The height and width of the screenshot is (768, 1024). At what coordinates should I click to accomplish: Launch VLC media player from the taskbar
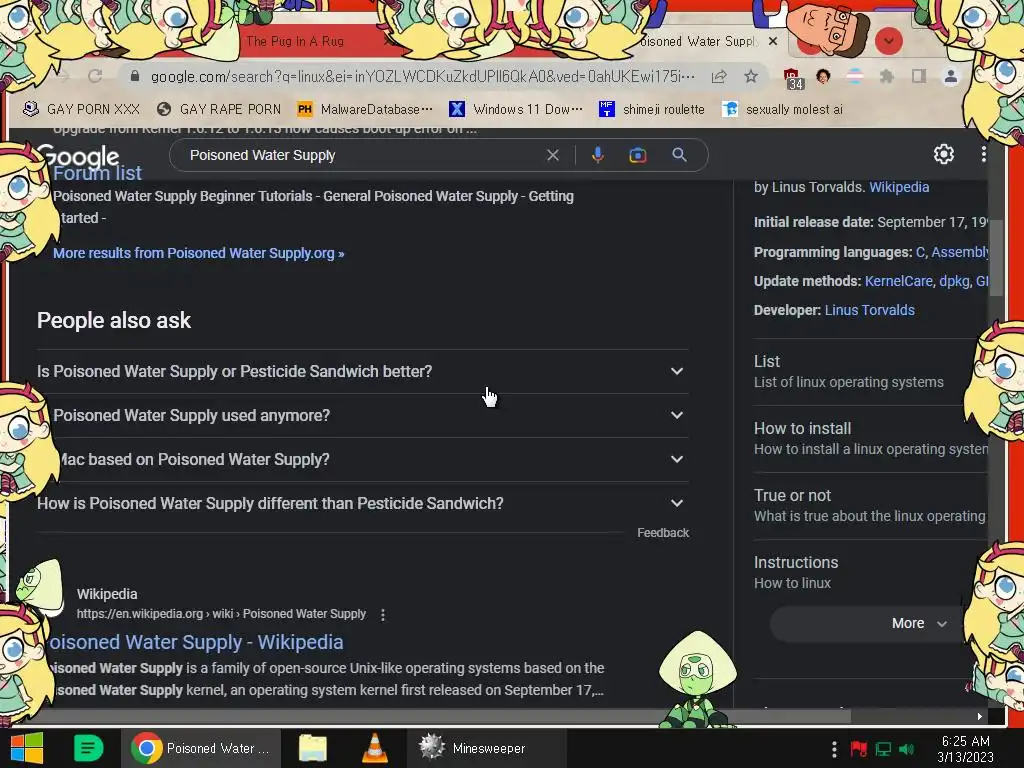click(375, 748)
